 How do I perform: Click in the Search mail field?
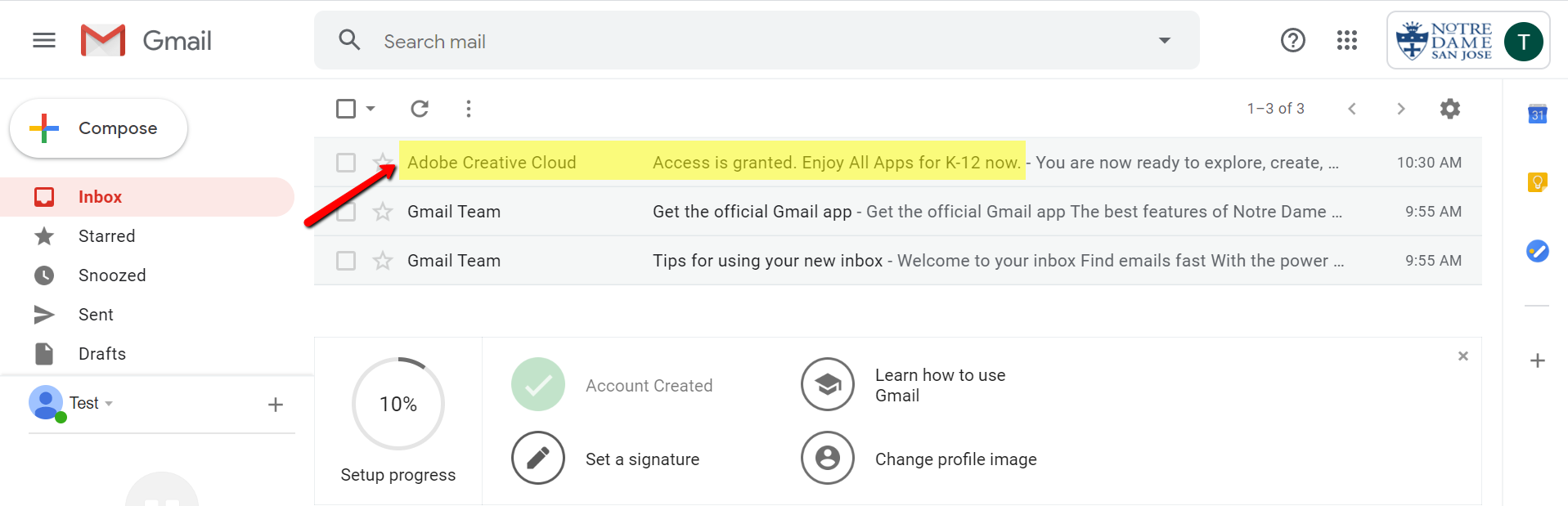[757, 40]
